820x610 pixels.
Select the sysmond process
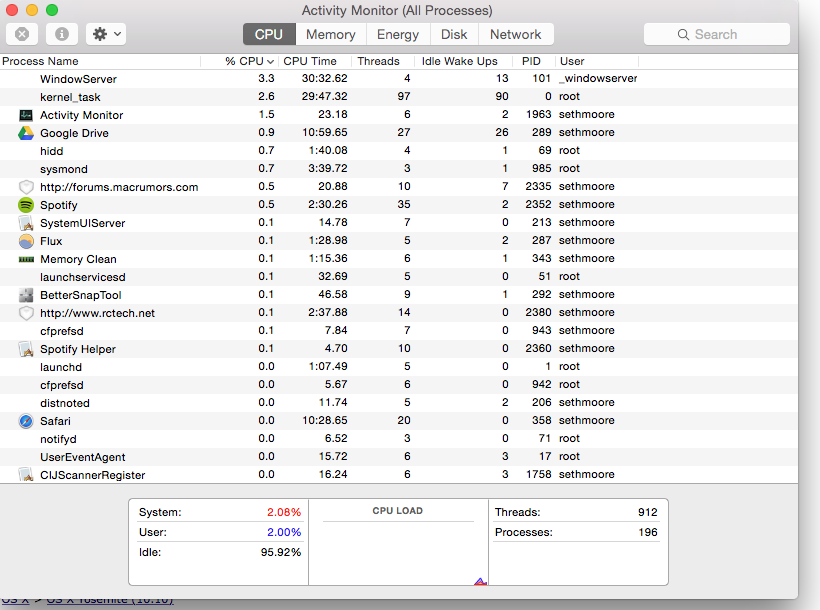click(x=398, y=169)
